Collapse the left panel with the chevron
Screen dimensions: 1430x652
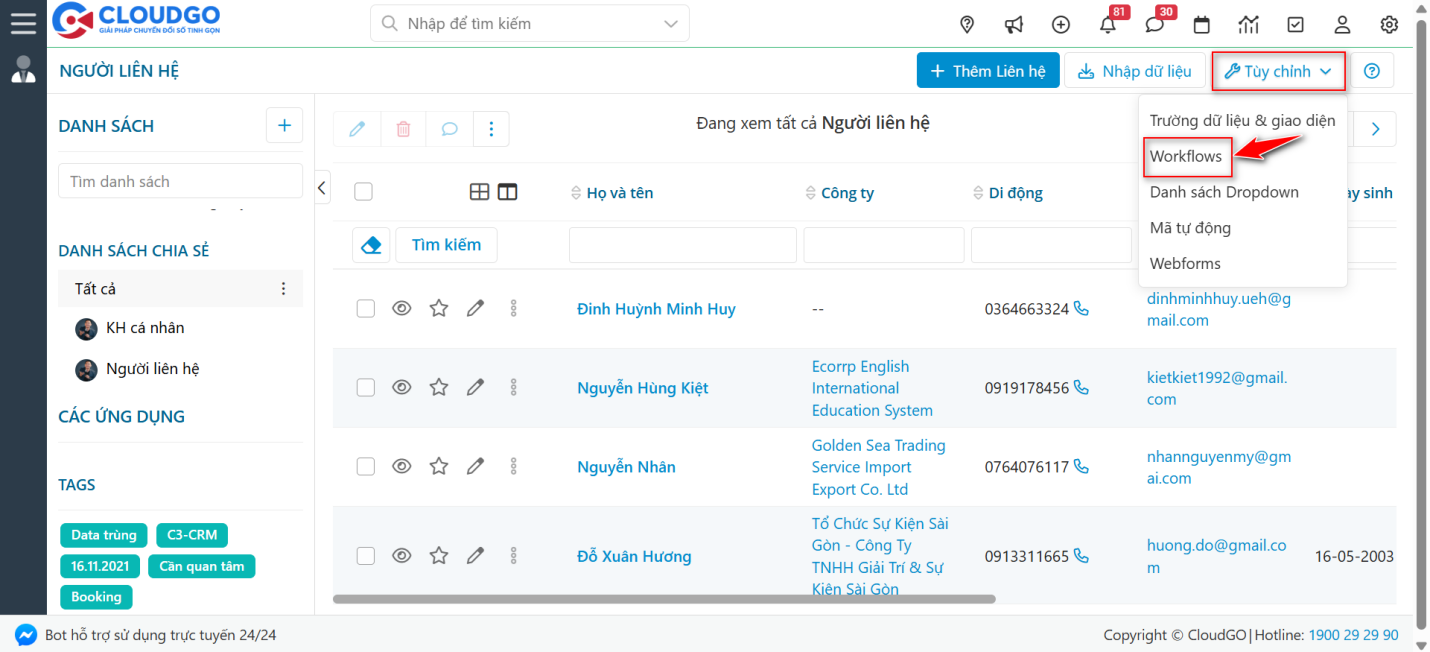321,186
